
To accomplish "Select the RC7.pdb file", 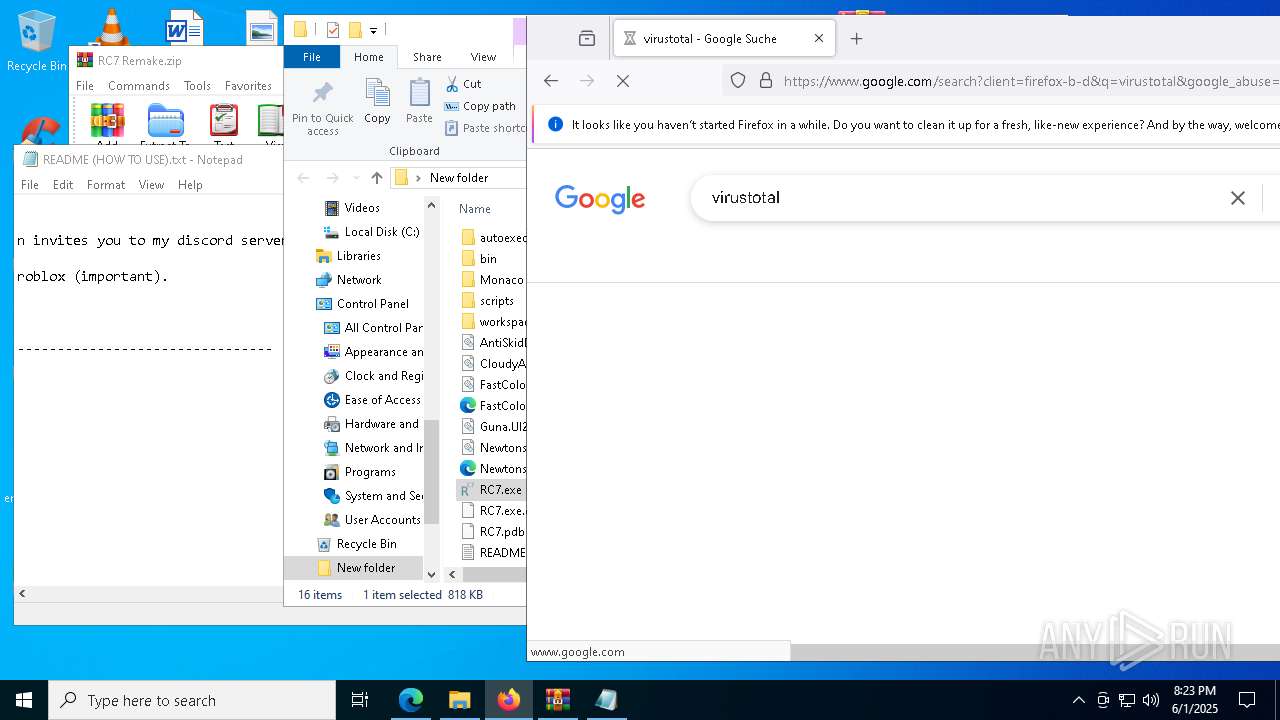I will [x=502, y=532].
